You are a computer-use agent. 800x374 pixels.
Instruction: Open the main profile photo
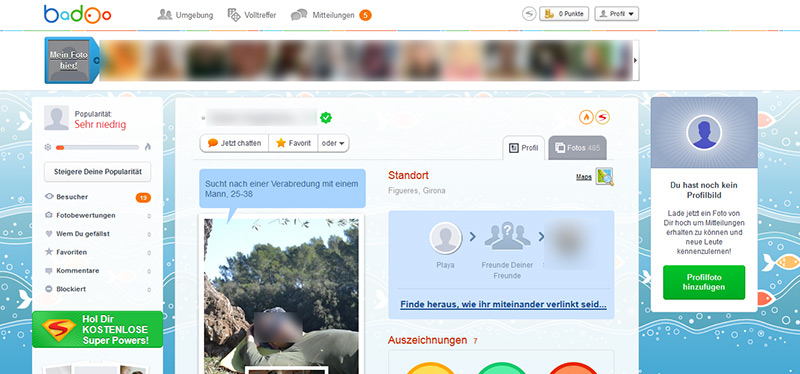pyautogui.click(x=281, y=296)
